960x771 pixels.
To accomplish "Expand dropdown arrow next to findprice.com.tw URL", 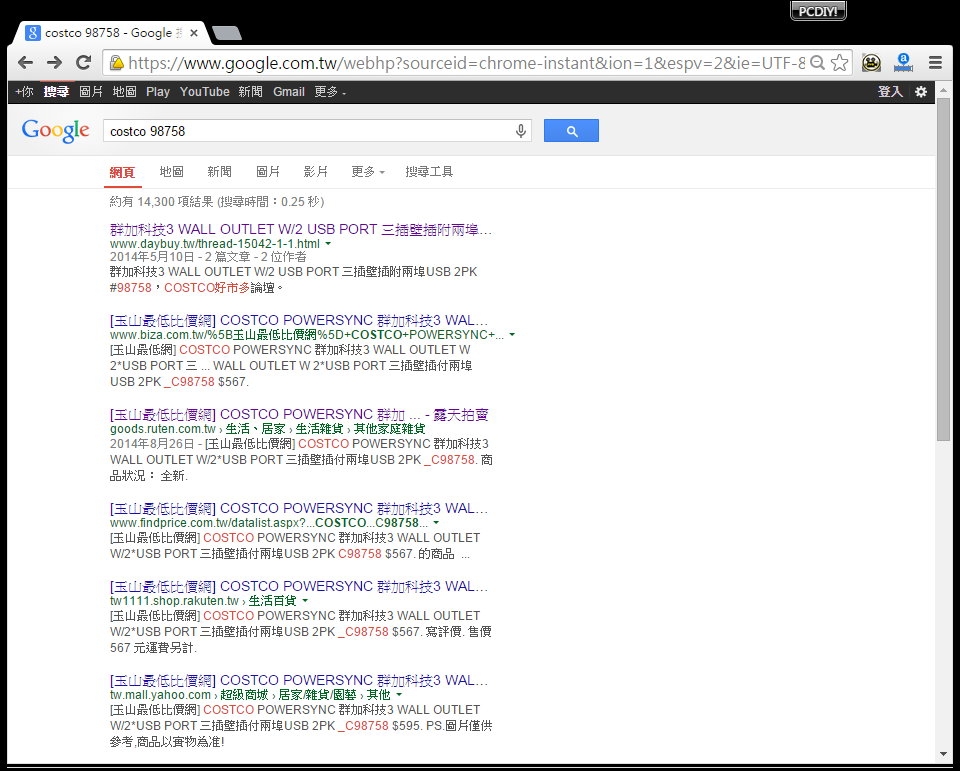I will click(x=436, y=523).
